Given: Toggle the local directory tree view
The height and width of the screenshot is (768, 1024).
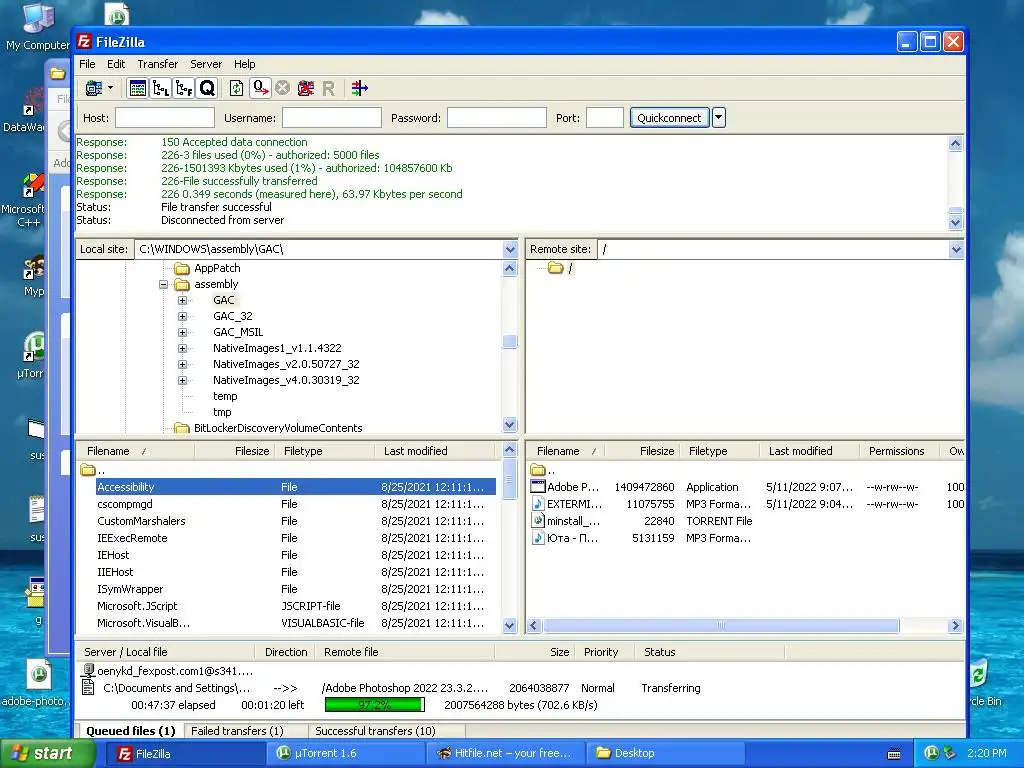Looking at the screenshot, I should (x=161, y=88).
